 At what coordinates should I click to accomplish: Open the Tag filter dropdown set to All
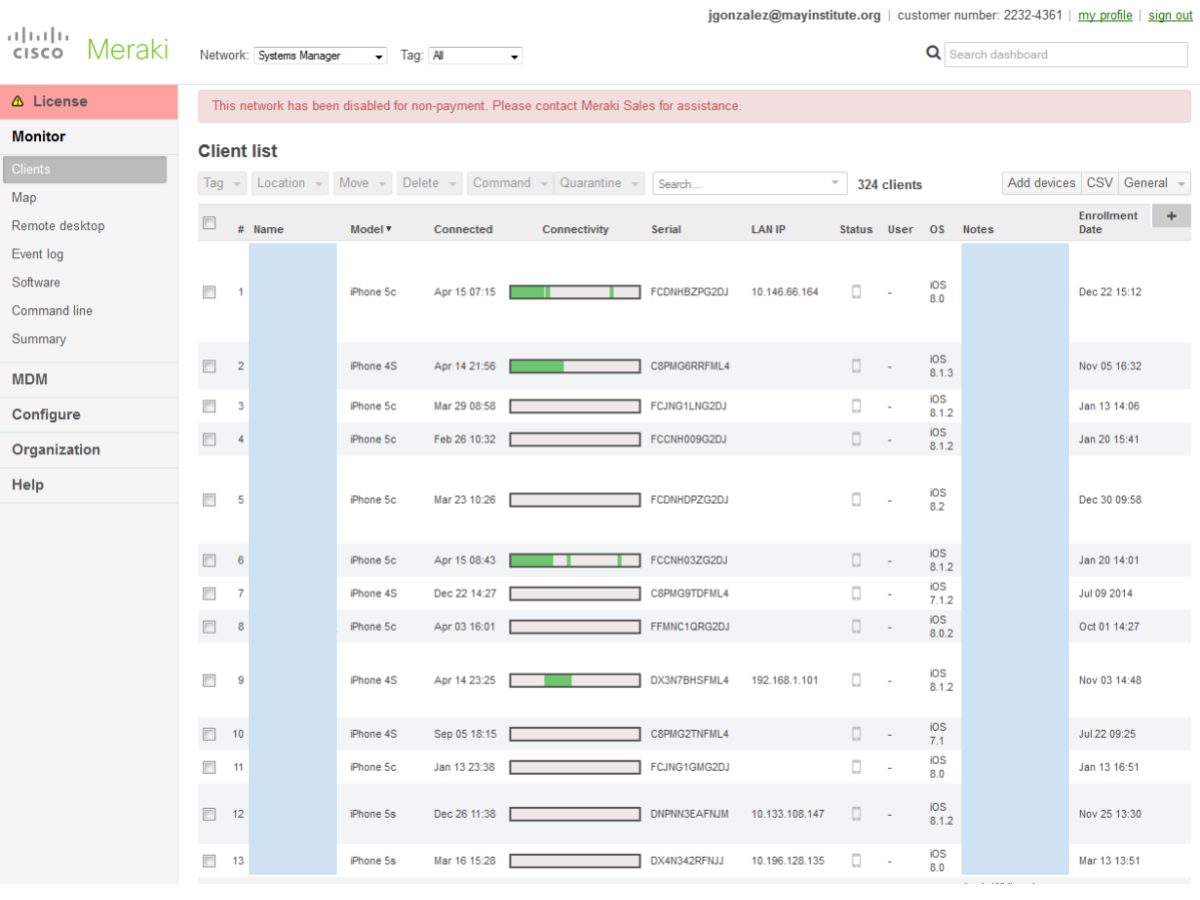(475, 56)
